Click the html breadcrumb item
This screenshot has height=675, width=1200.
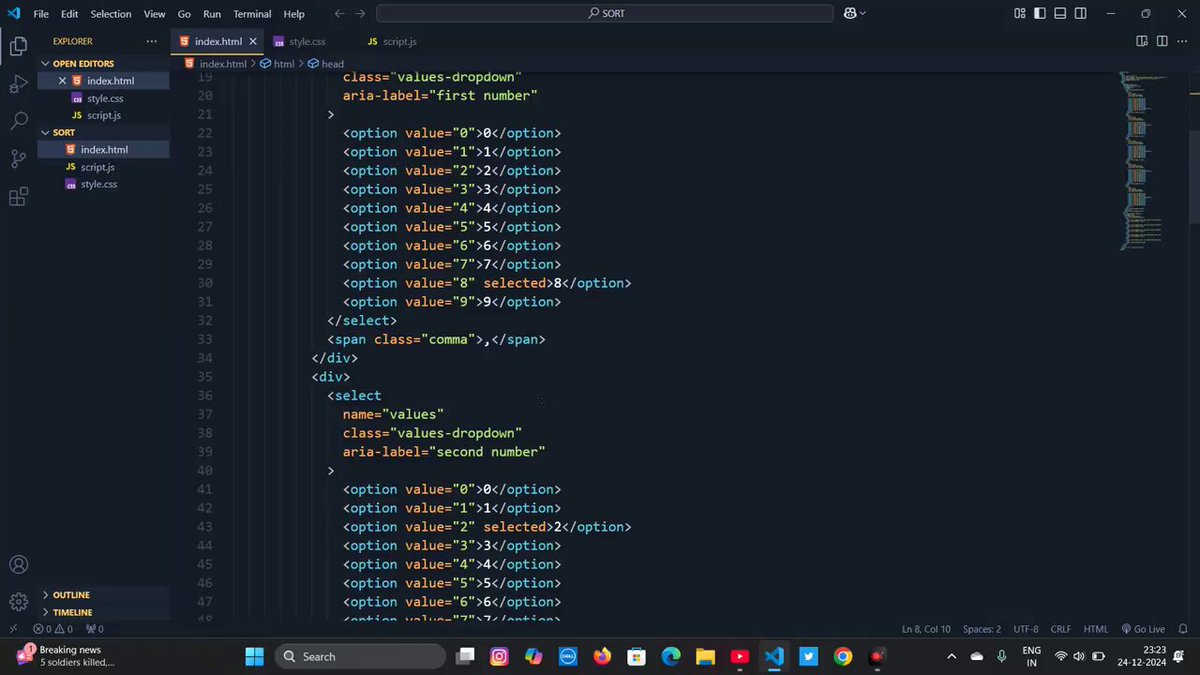pos(284,63)
